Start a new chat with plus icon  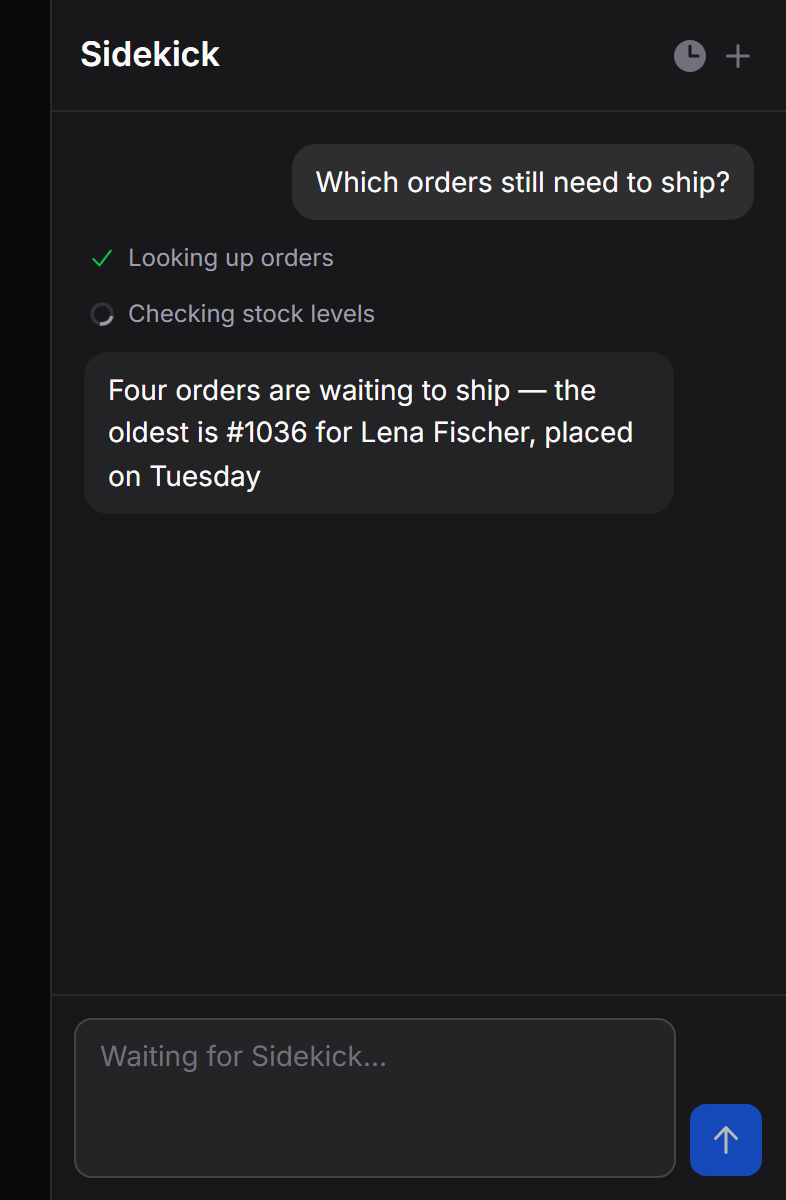[738, 56]
